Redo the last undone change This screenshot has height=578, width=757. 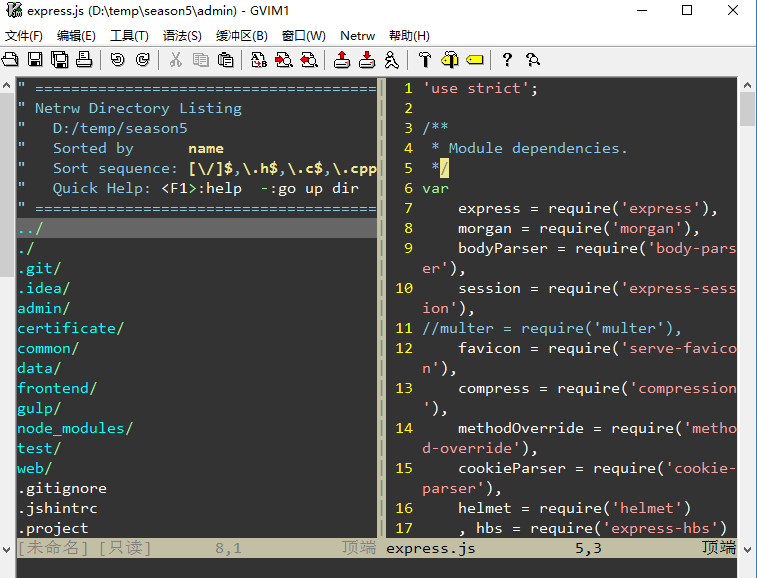142,59
